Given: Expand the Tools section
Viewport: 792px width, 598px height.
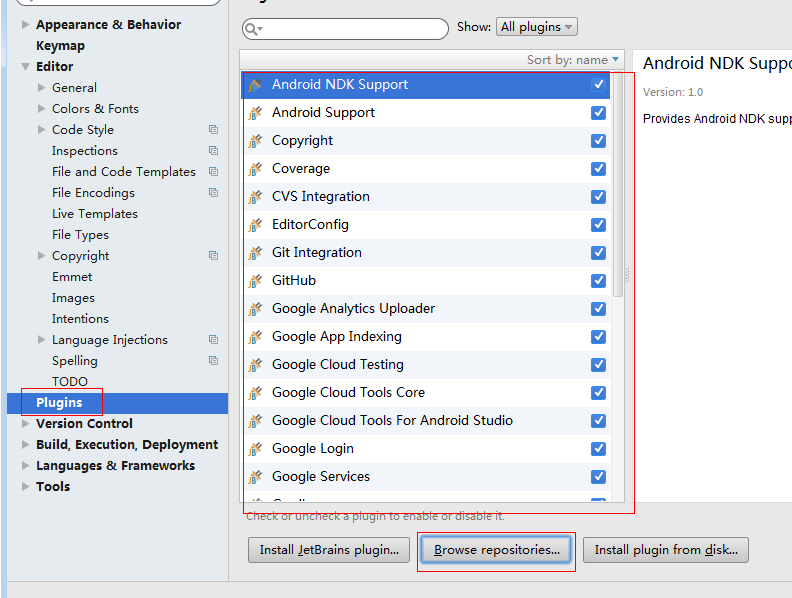Looking at the screenshot, I should (x=25, y=486).
